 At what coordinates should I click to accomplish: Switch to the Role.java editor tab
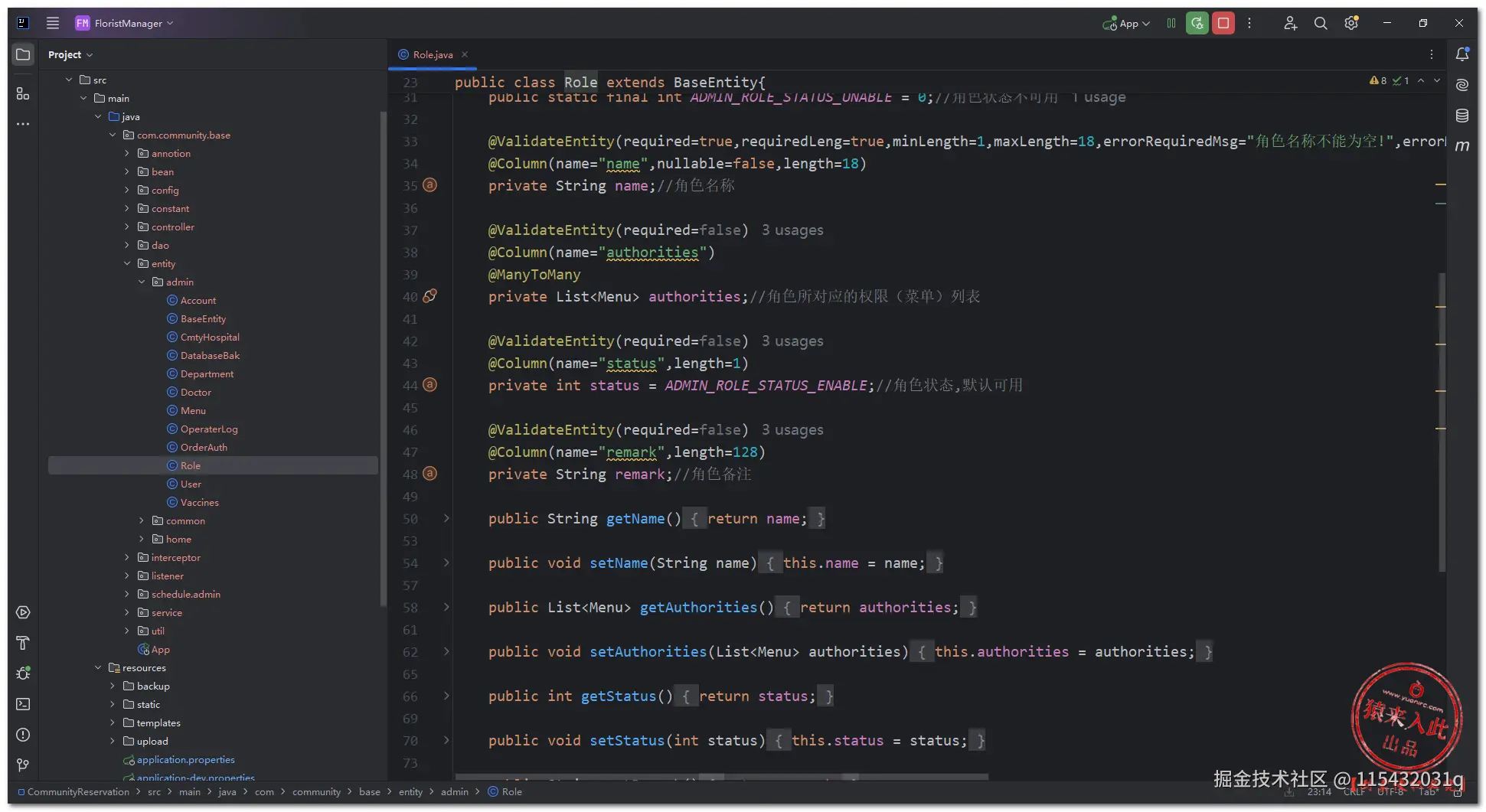[x=433, y=54]
